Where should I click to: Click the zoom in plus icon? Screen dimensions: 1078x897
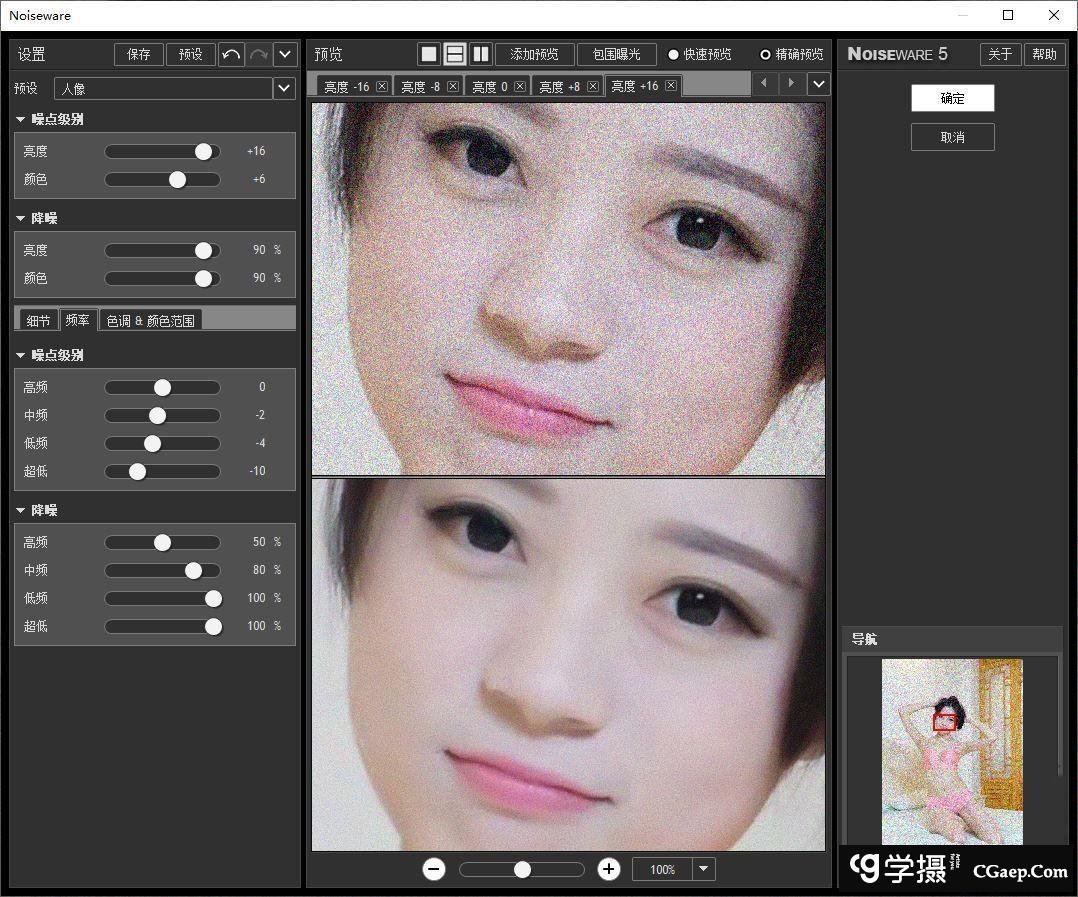click(609, 869)
